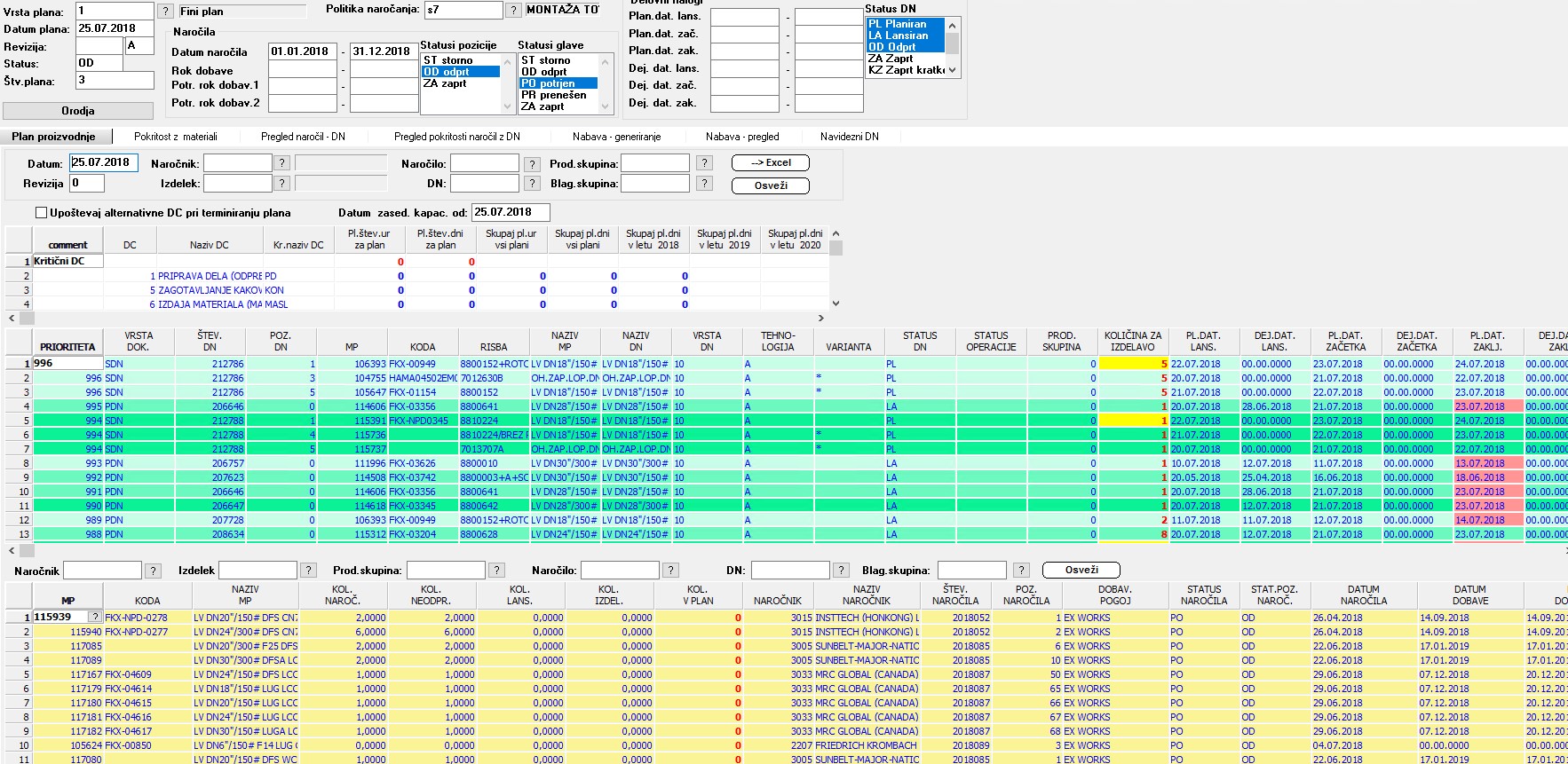Tick Upoštevaj alternativne DC checkbox
This screenshot has width=1568, height=764.
[41, 213]
